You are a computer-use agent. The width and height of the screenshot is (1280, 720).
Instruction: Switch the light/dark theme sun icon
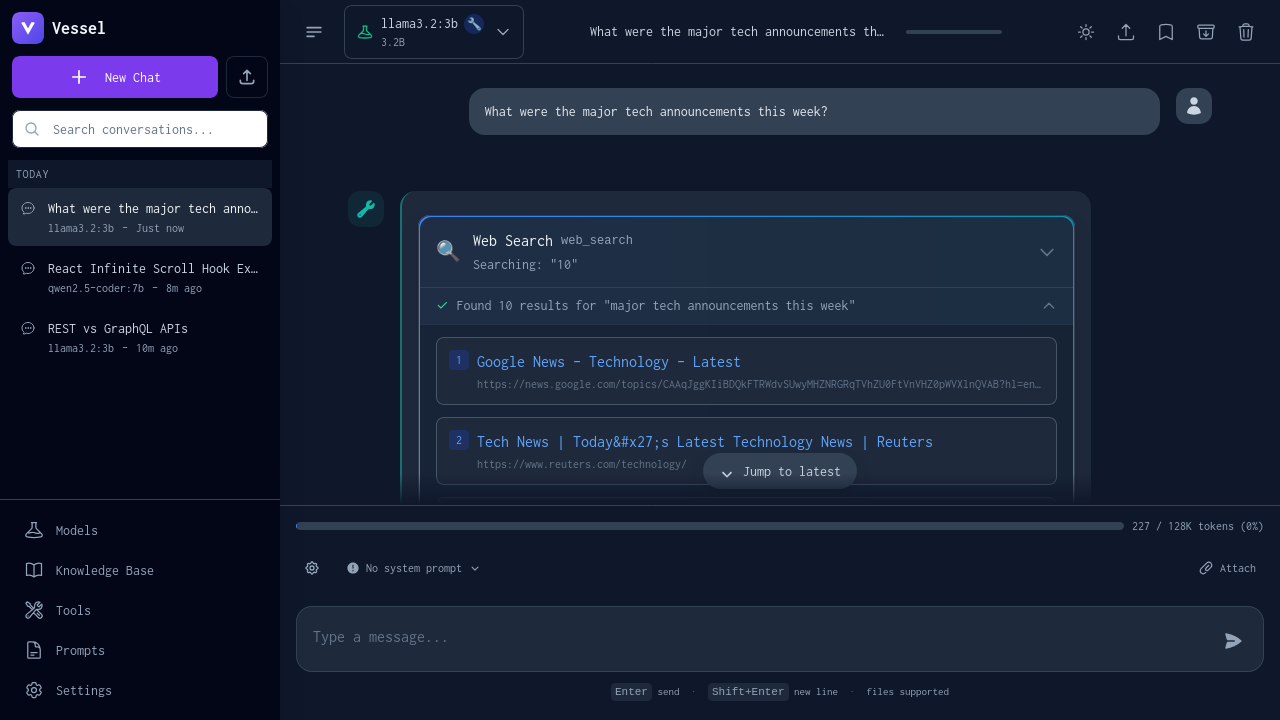click(x=1086, y=32)
